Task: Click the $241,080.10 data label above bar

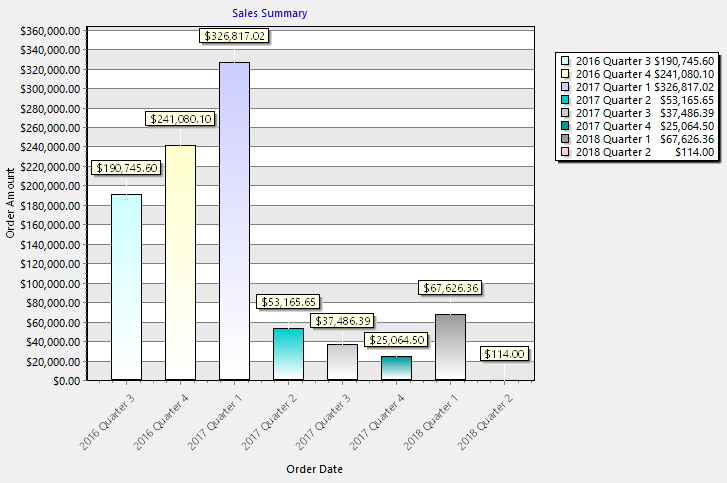Action: (x=180, y=119)
